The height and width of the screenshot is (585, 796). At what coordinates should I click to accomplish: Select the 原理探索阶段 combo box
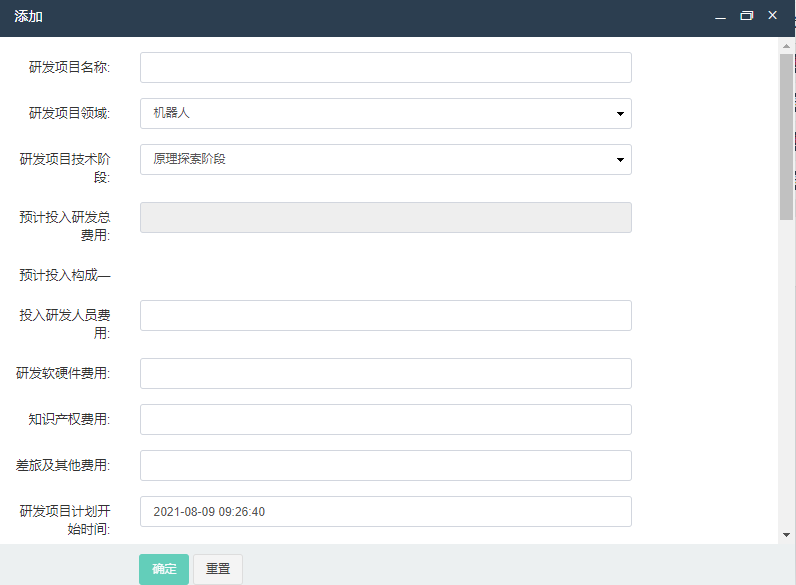point(386,159)
